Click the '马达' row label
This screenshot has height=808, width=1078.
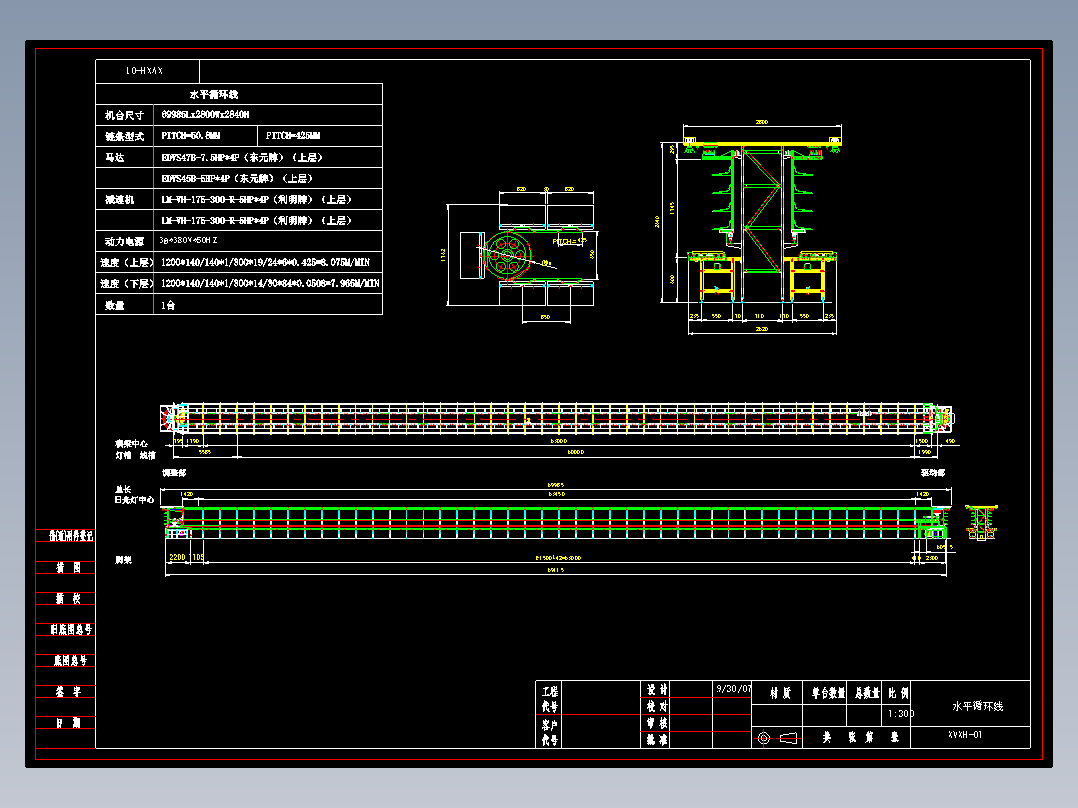click(115, 157)
